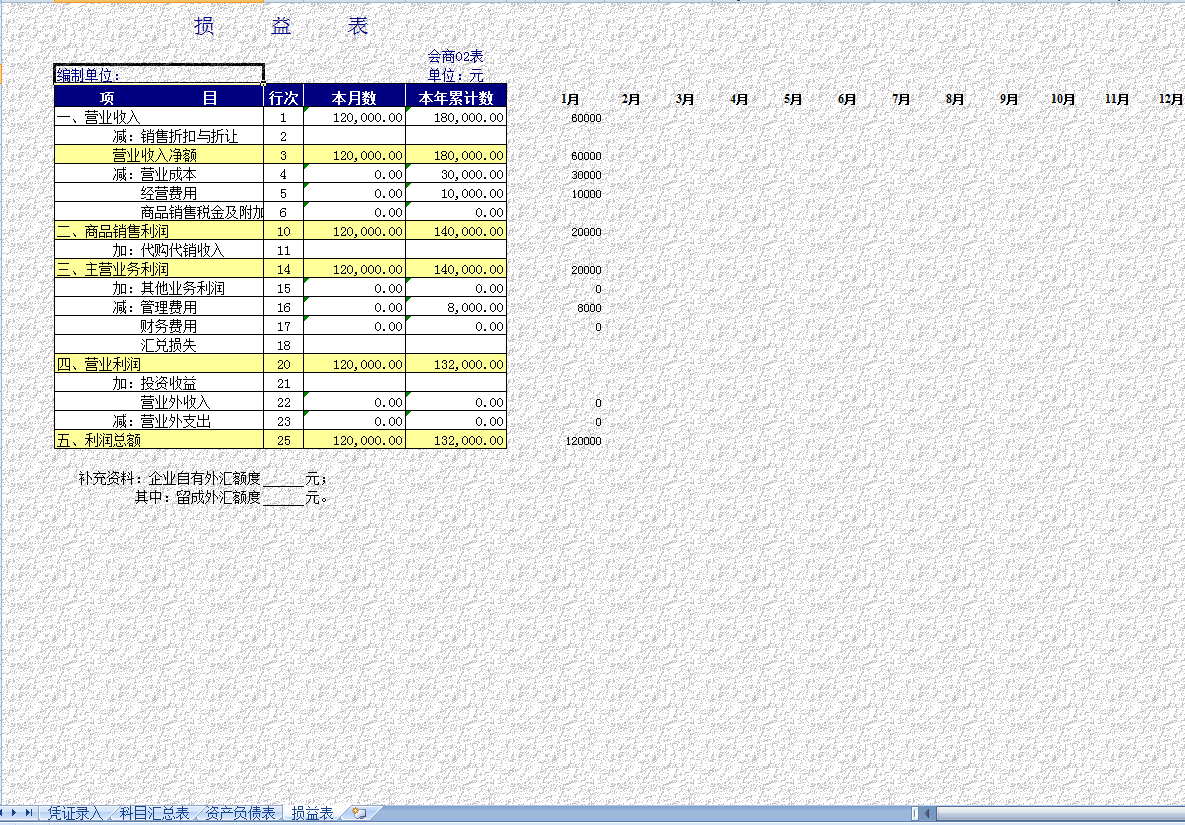Select 本年累计数 cell of 营业利润 row
Screen dimensions: 1185x825
(x=456, y=364)
